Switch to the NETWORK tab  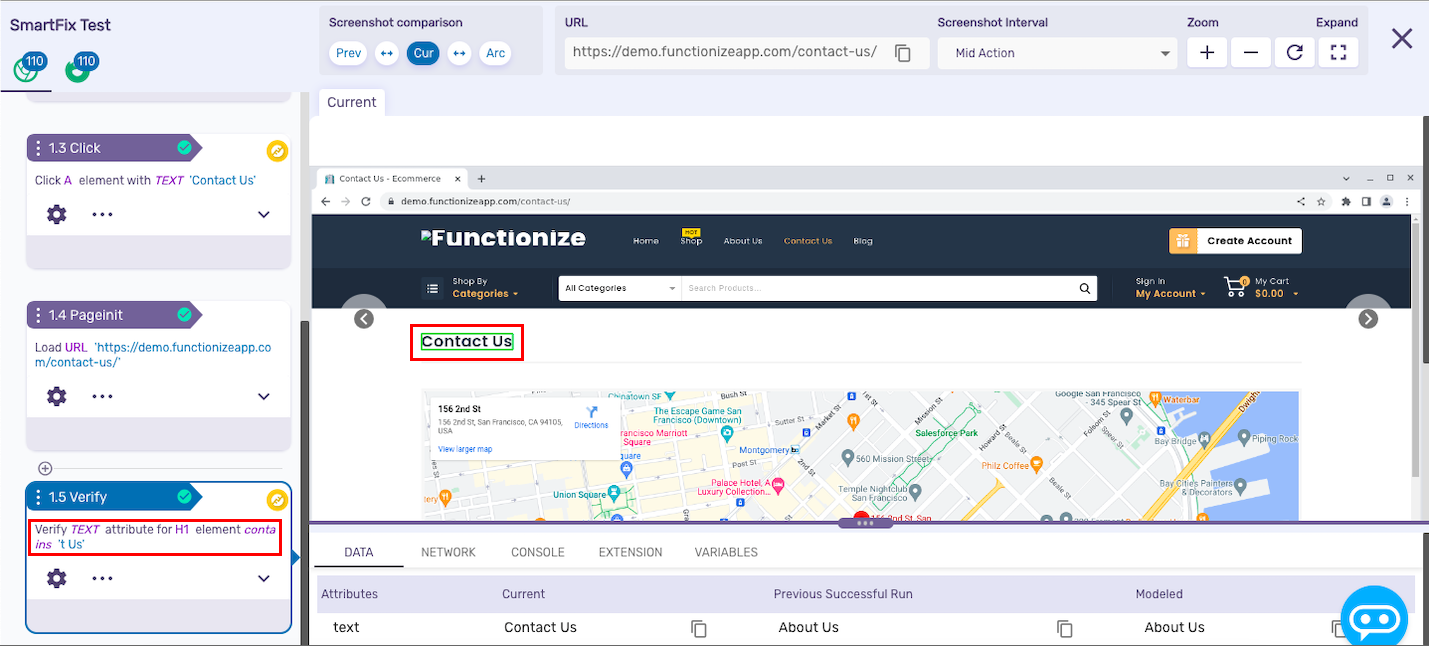(448, 552)
